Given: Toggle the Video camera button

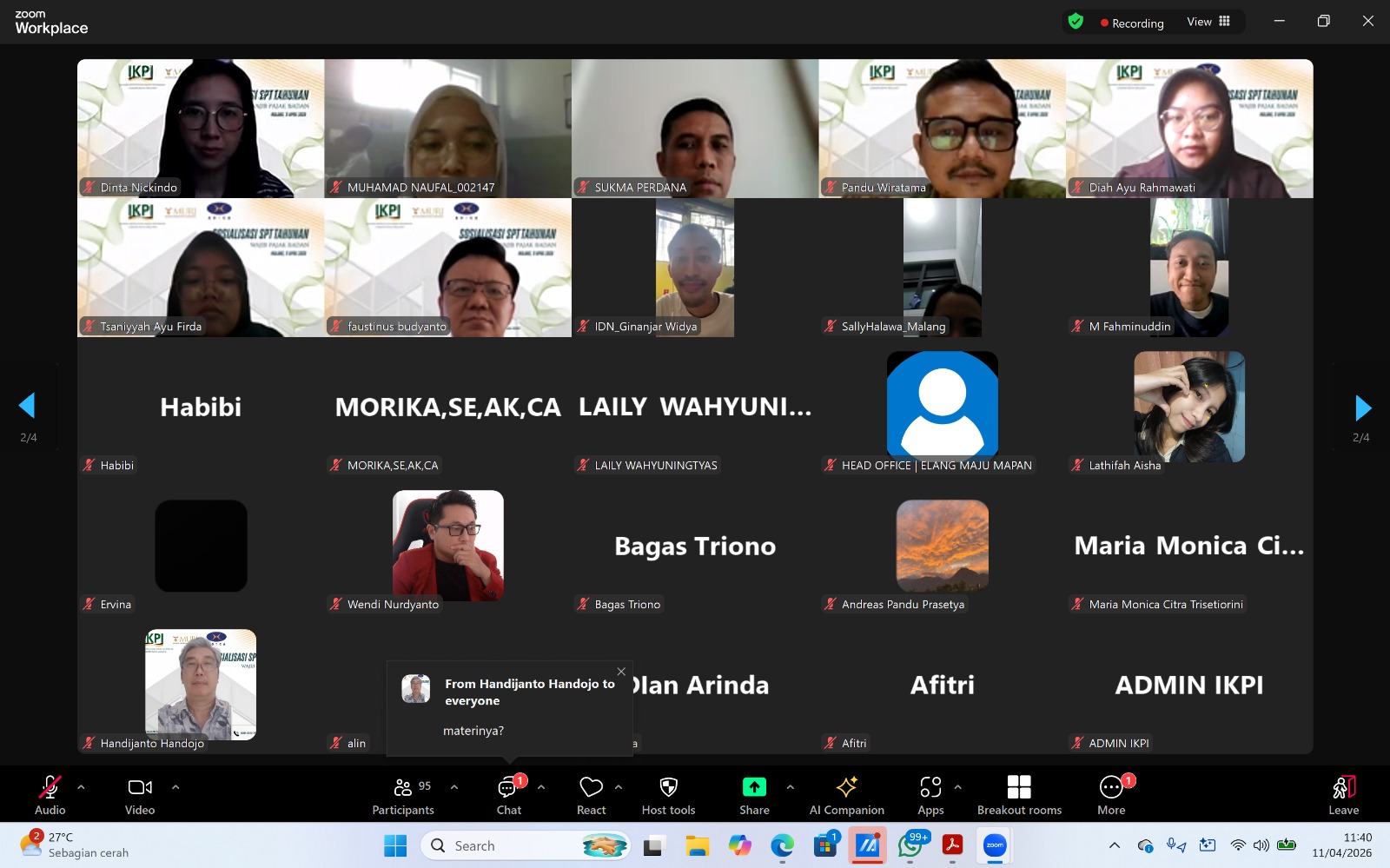Looking at the screenshot, I should 140,795.
